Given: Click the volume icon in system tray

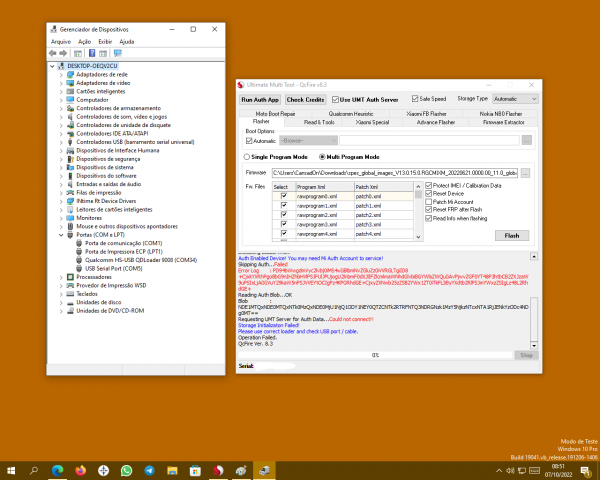Looking at the screenshot, I should coord(510,470).
